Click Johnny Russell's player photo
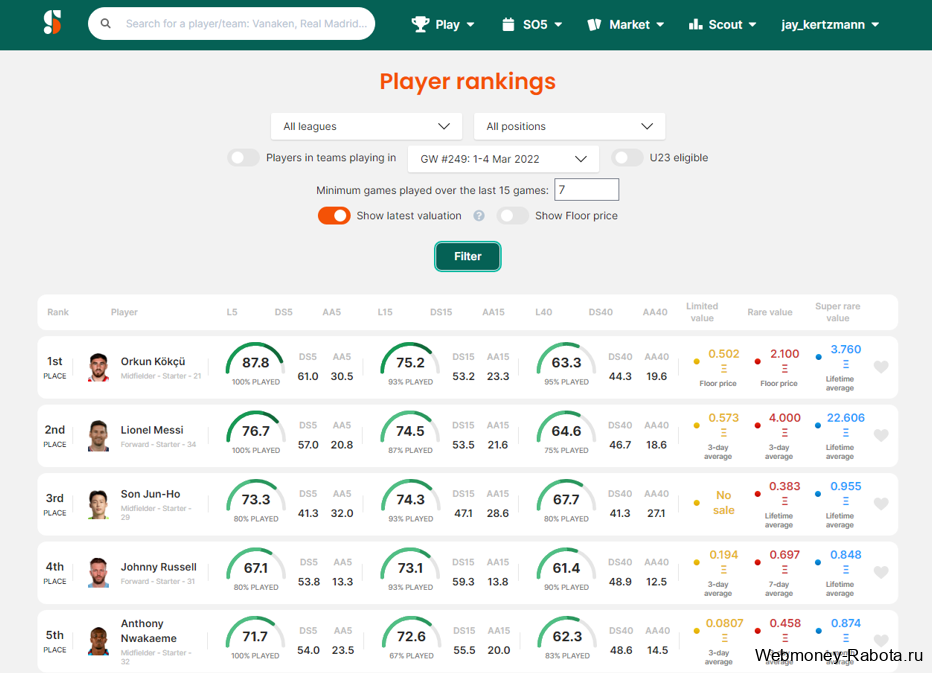The image size is (932, 673). (x=99, y=573)
